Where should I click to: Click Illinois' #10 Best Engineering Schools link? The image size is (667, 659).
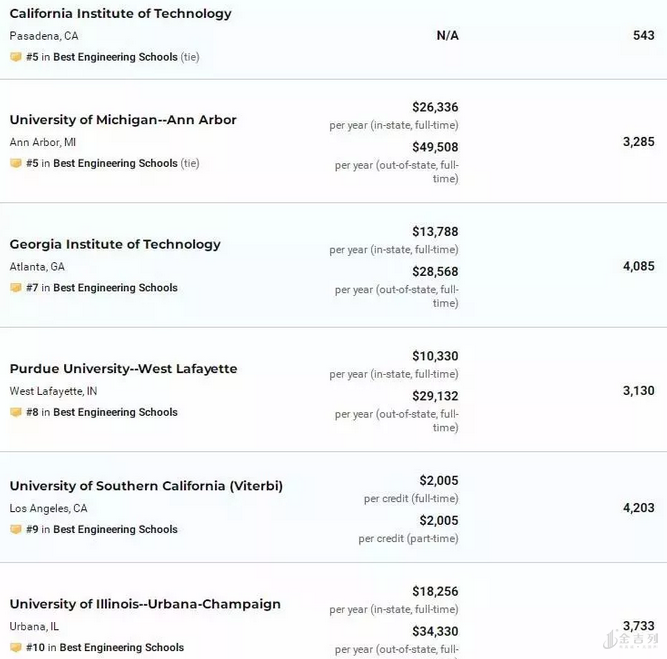[121, 648]
